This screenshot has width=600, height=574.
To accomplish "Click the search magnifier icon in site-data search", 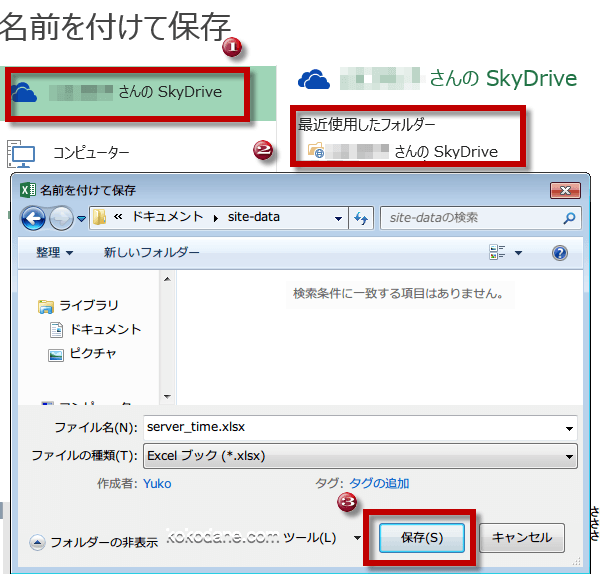I will point(569,218).
